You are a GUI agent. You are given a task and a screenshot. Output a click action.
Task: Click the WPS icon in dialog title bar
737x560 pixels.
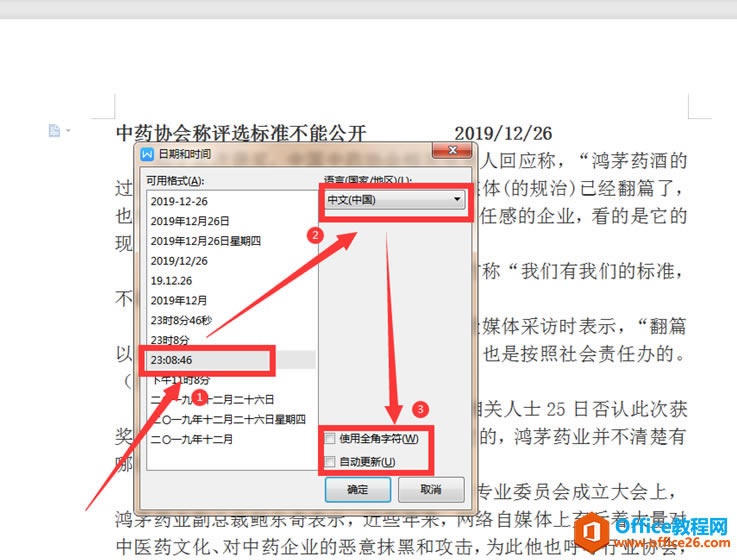147,154
